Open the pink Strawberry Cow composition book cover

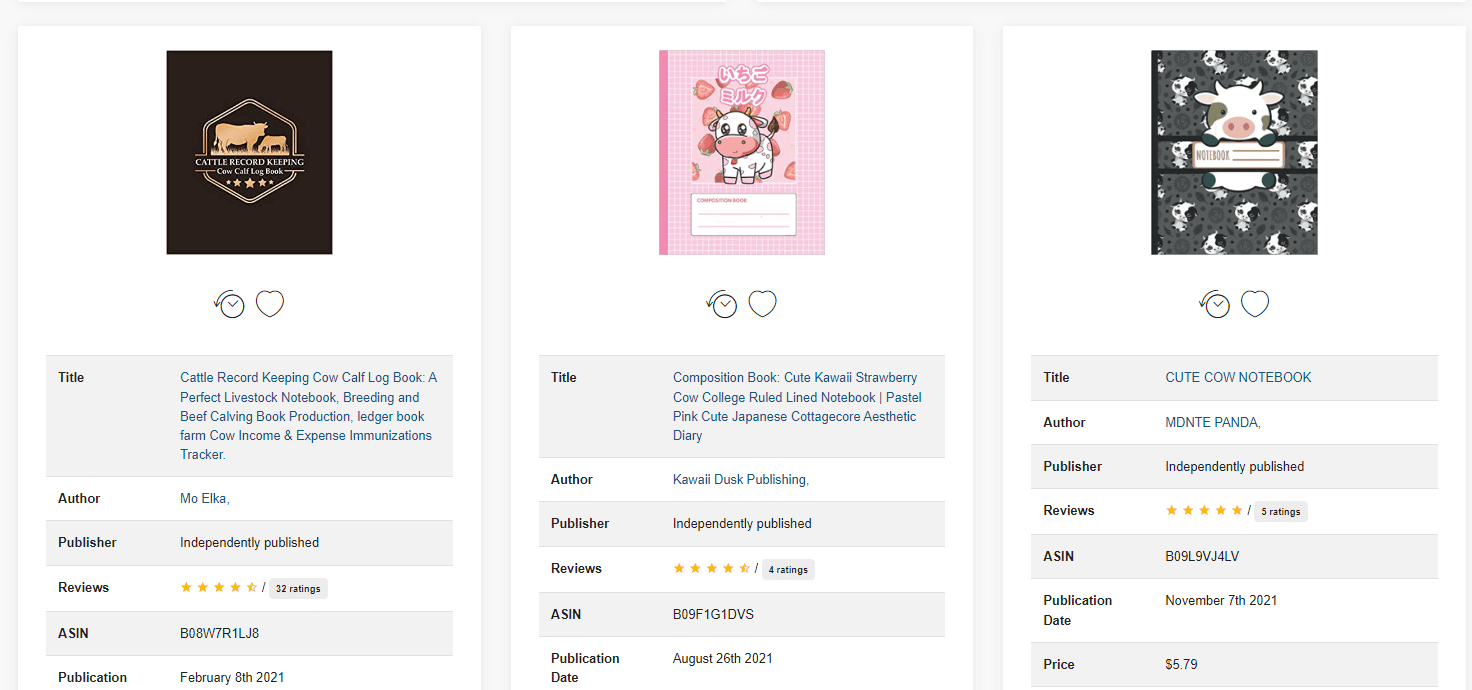tap(742, 152)
